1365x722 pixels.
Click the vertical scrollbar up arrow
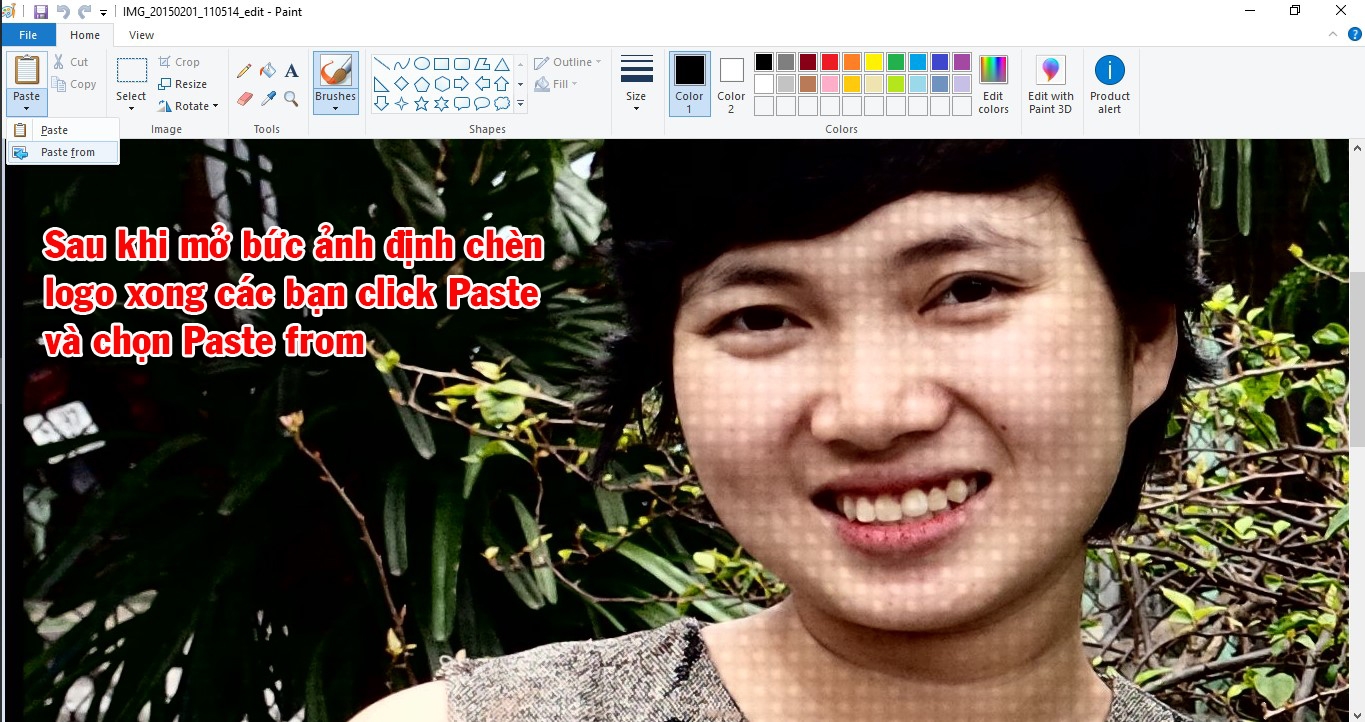coord(1357,147)
